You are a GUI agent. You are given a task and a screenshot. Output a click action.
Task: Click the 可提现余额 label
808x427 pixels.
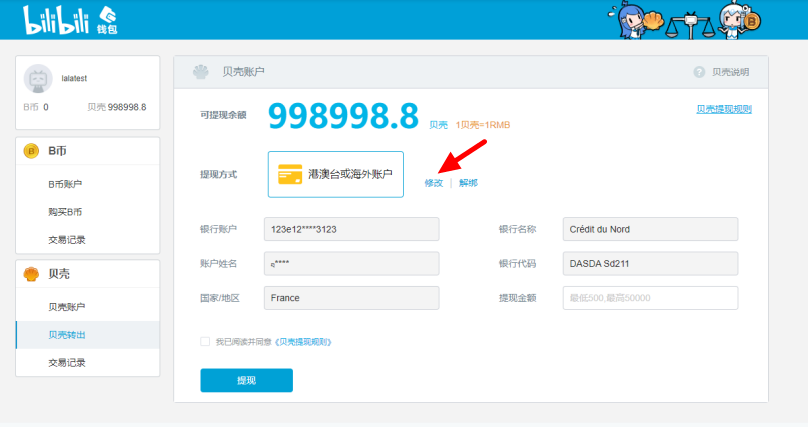click(x=223, y=115)
